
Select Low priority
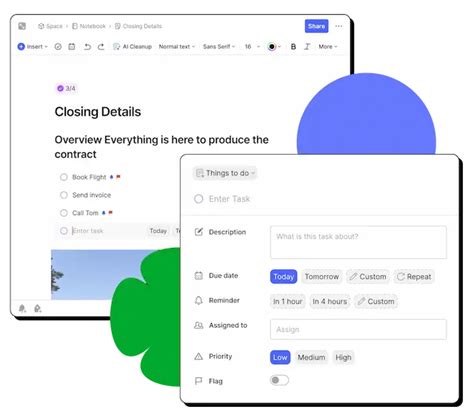point(280,357)
